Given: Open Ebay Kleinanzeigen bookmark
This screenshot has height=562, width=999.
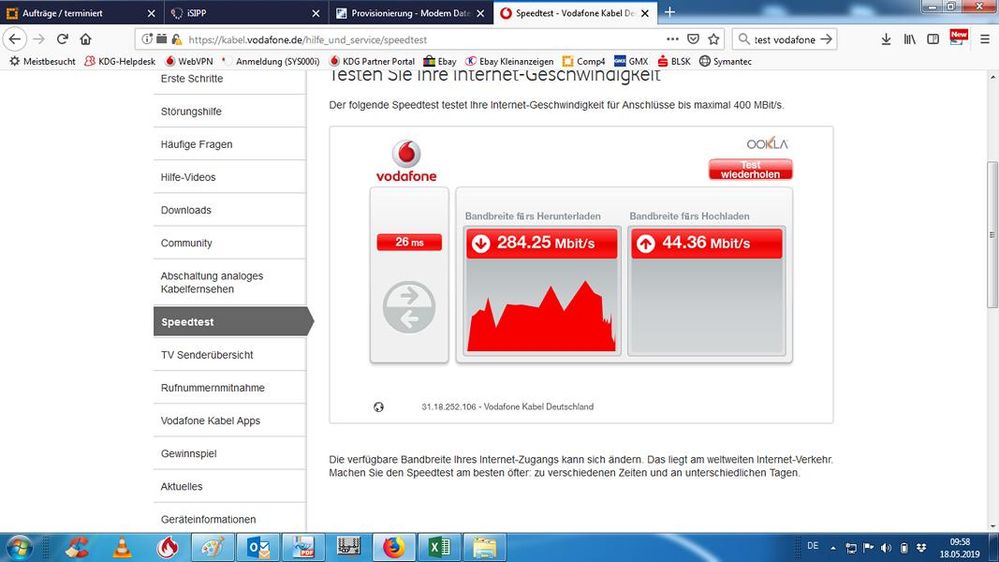Looking at the screenshot, I should (509, 61).
